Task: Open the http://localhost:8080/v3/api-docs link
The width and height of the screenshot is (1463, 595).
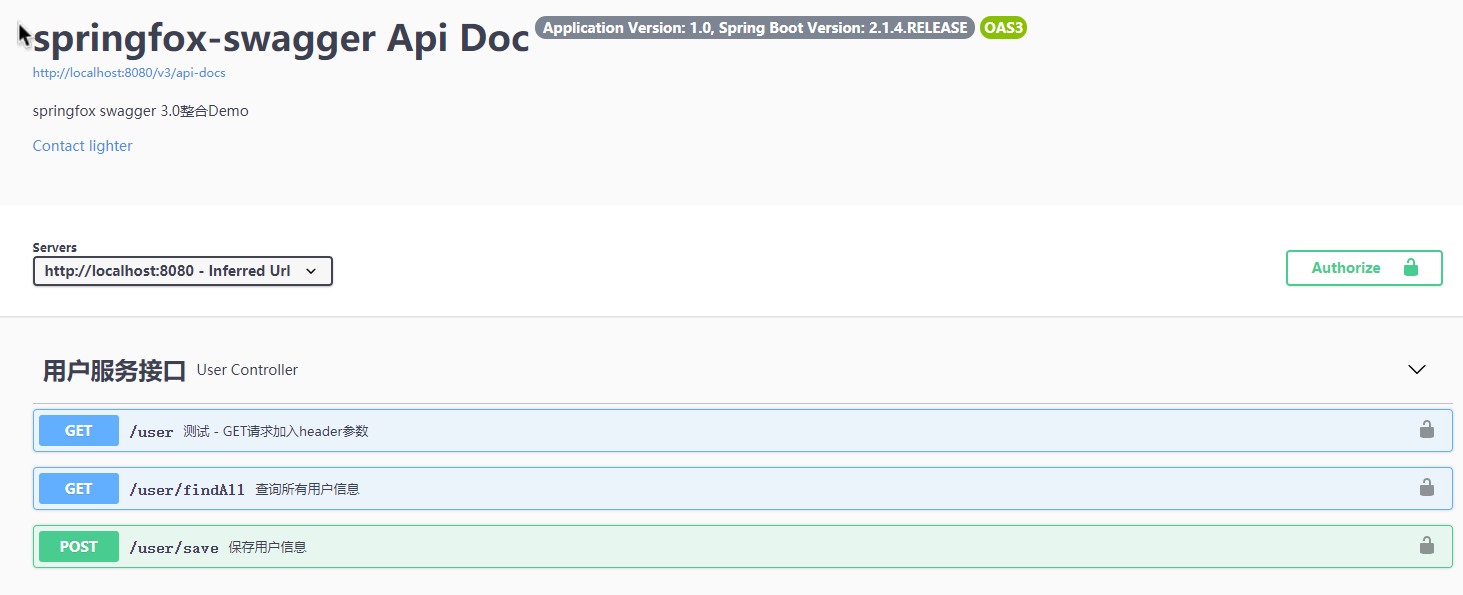Action: (129, 73)
